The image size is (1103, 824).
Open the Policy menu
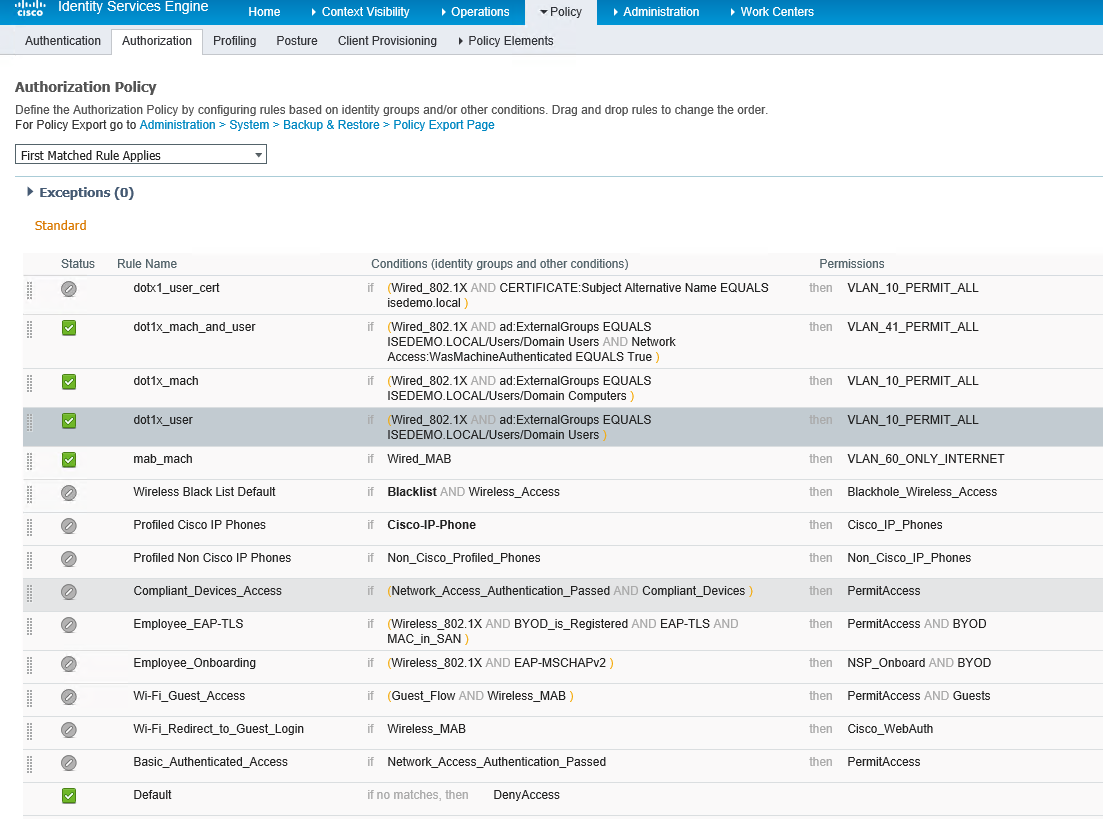tap(561, 12)
